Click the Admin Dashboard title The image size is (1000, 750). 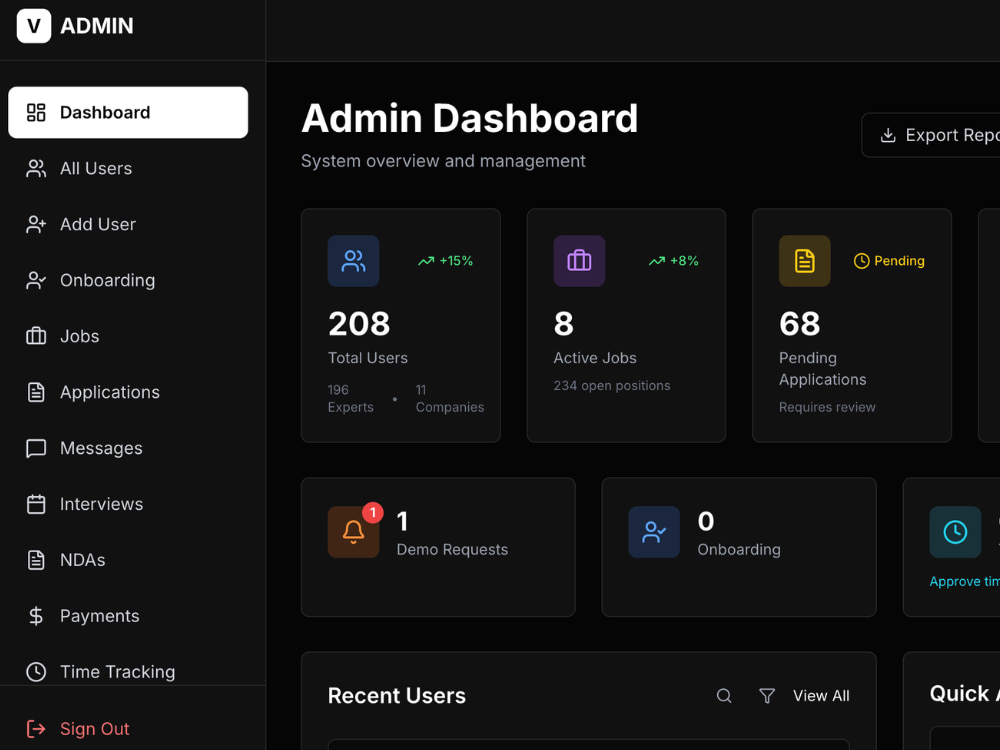click(469, 118)
